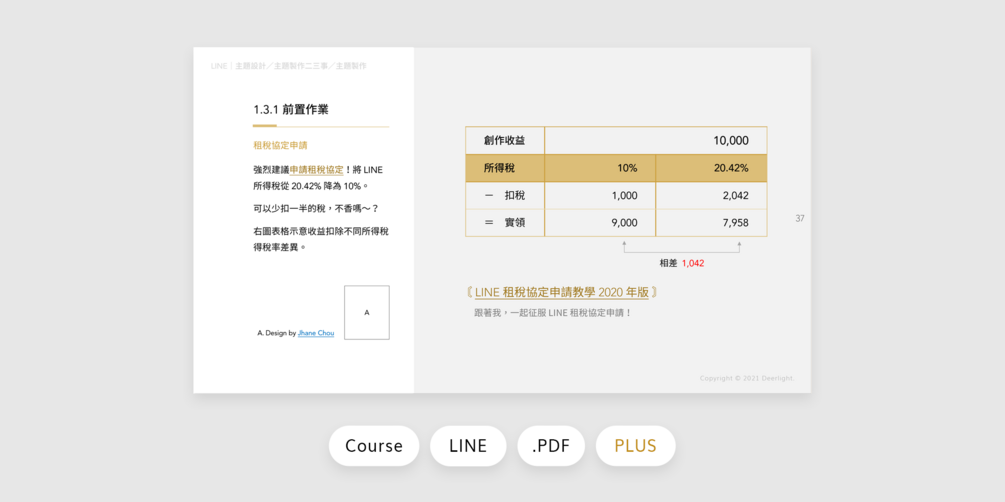
Task: Select the 7,958 net amount cell
Action: (711, 222)
